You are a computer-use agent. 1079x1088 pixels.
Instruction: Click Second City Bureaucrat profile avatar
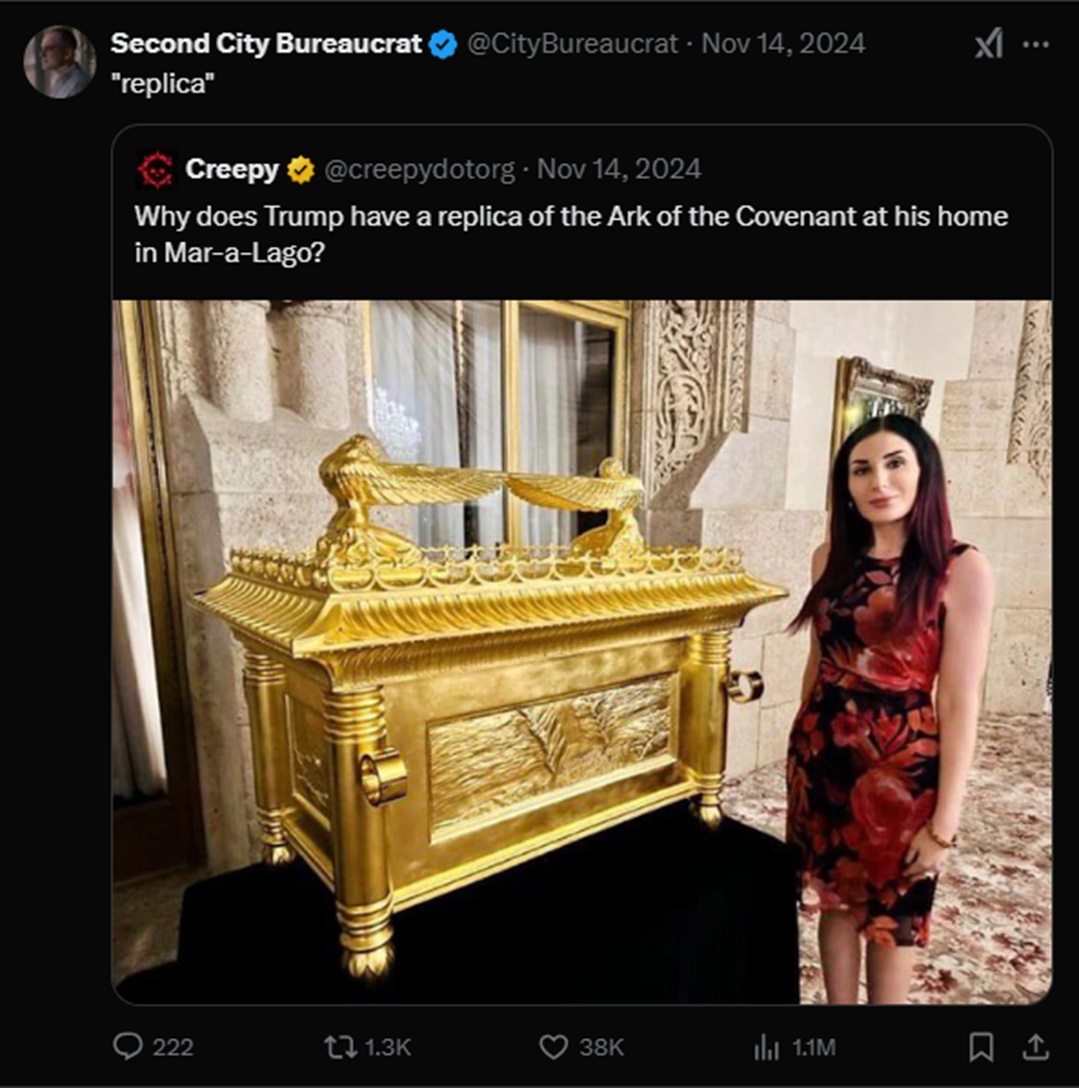(60, 62)
